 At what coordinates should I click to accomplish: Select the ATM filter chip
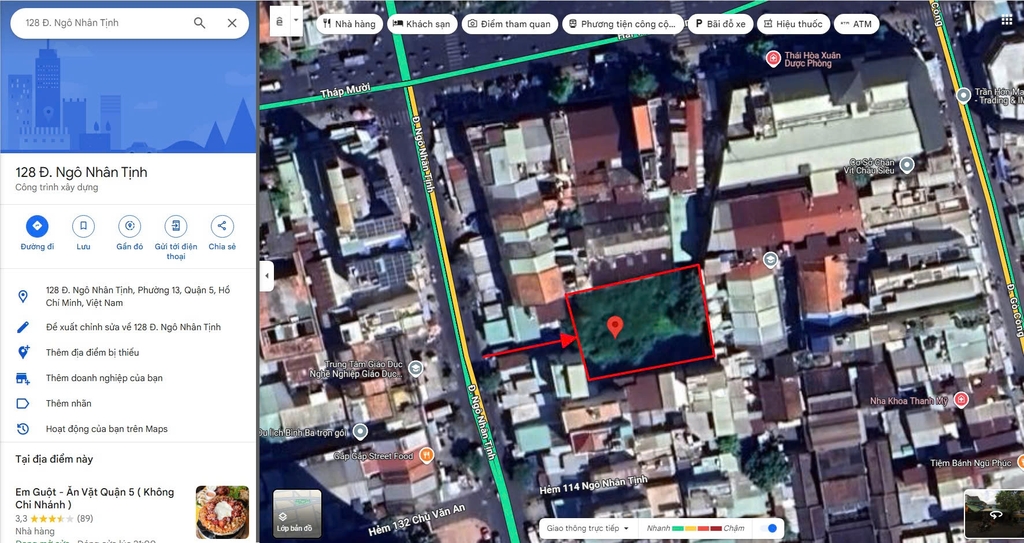point(856,24)
